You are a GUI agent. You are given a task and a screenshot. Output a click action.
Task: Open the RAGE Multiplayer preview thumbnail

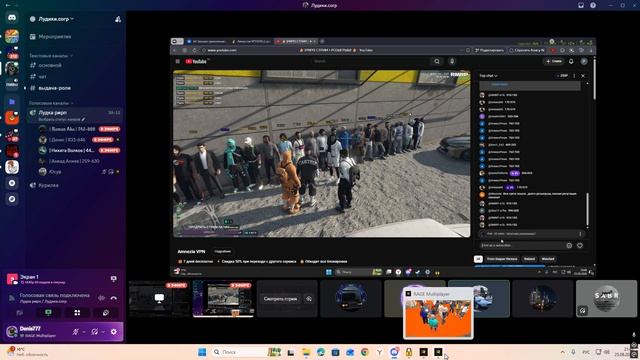tap(438, 318)
